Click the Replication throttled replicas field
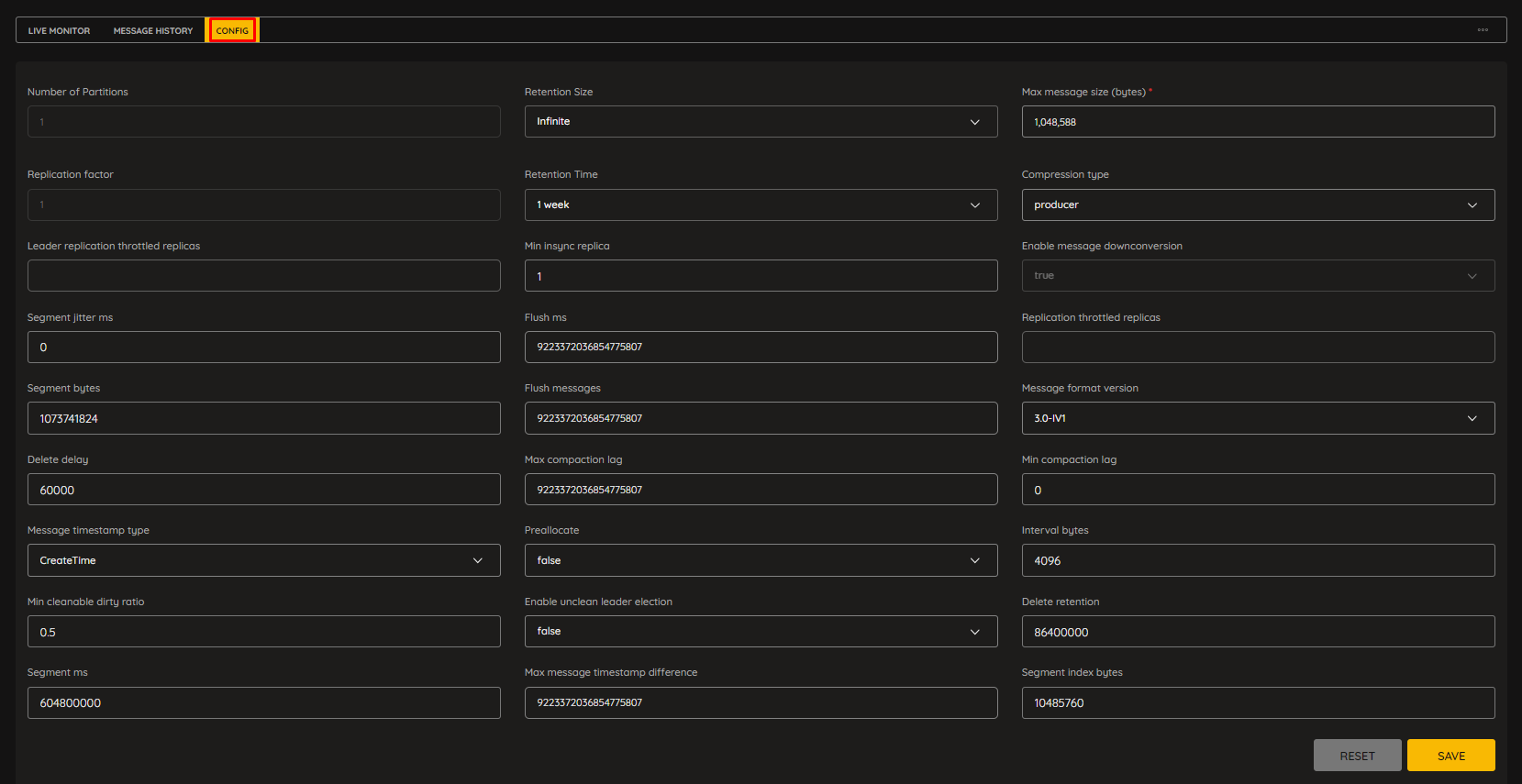Image resolution: width=1522 pixels, height=784 pixels. 1258,347
